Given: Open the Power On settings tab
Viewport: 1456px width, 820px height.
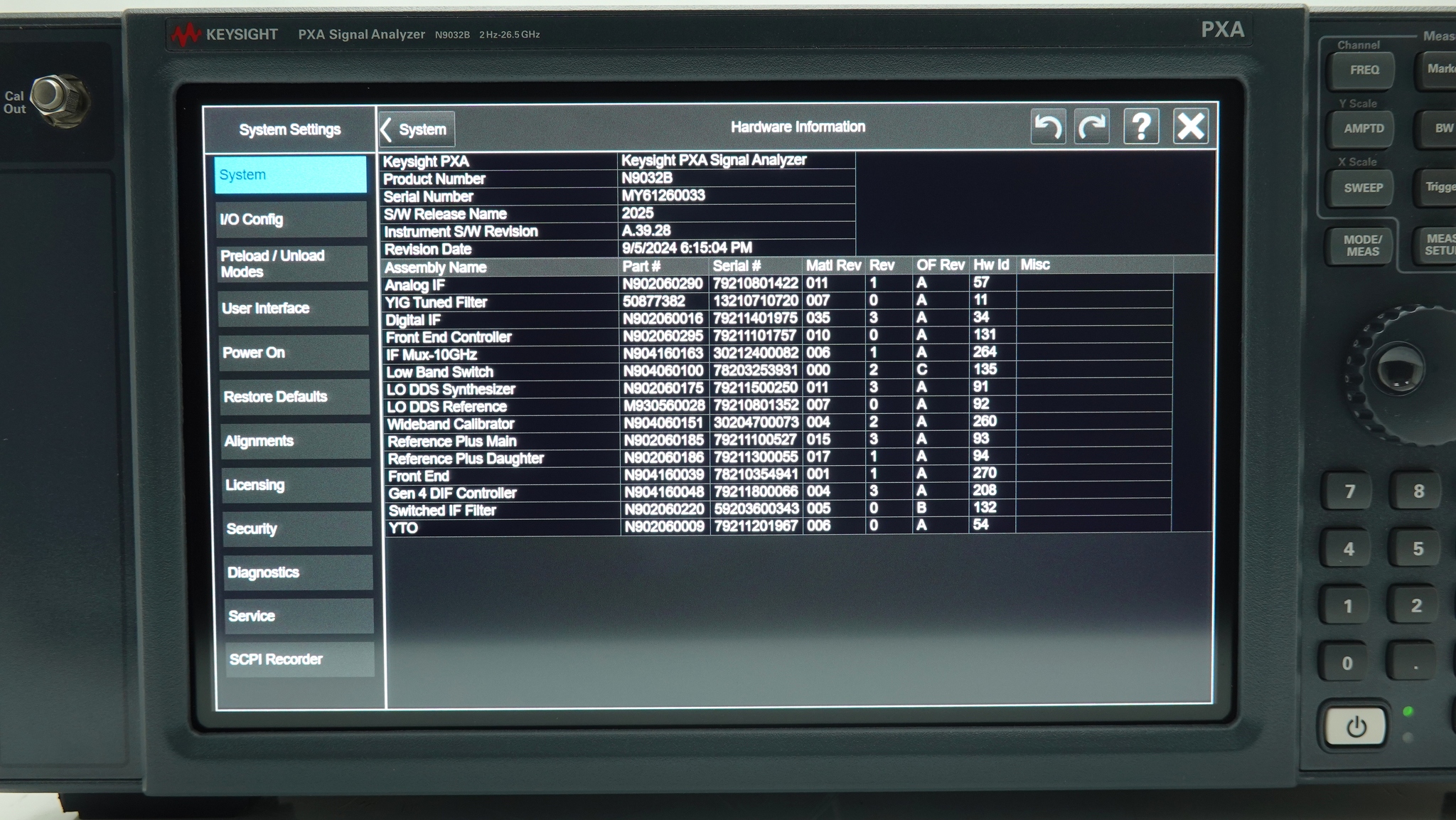Looking at the screenshot, I should click(x=293, y=353).
